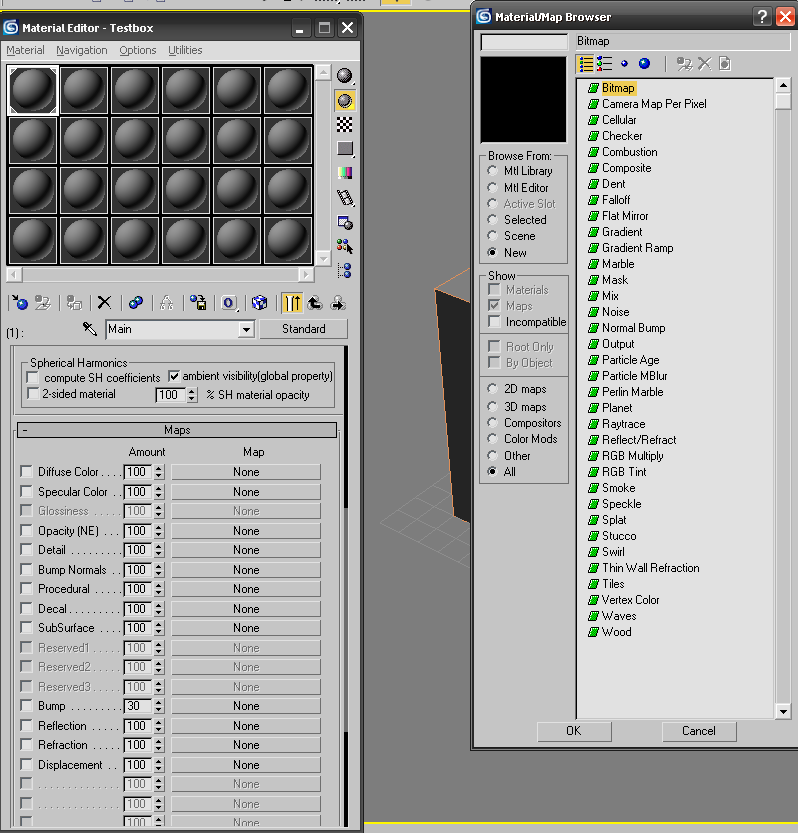Image resolution: width=798 pixels, height=833 pixels.
Task: Open the Material menu
Action: (x=26, y=50)
